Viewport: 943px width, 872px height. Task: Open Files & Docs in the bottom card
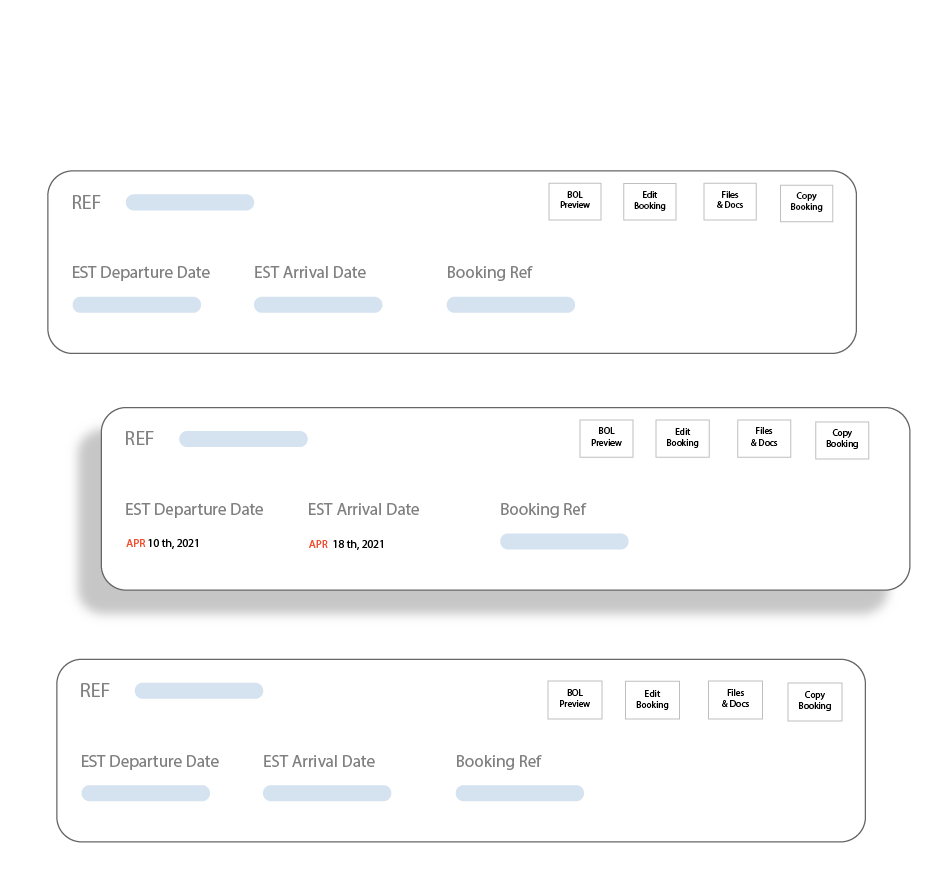pyautogui.click(x=736, y=699)
